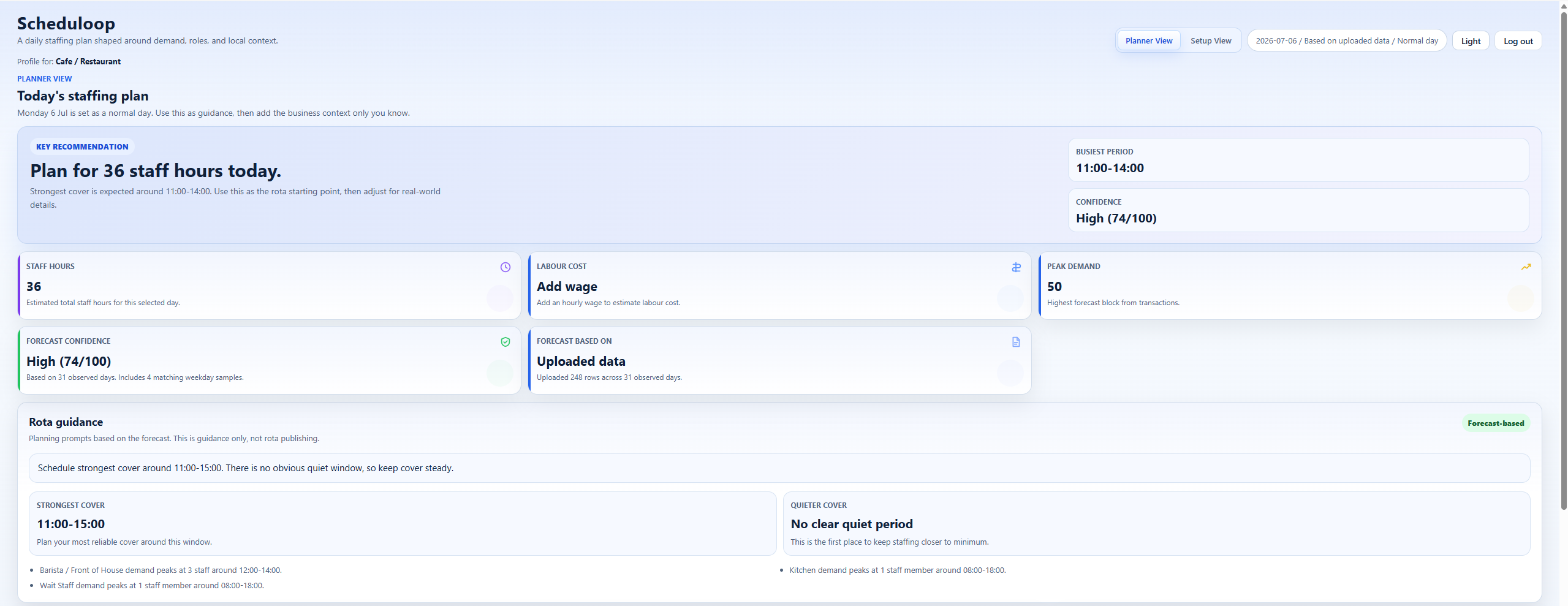This screenshot has width=1568, height=606.
Task: Click the PLANNER VIEW section label
Action: [44, 79]
